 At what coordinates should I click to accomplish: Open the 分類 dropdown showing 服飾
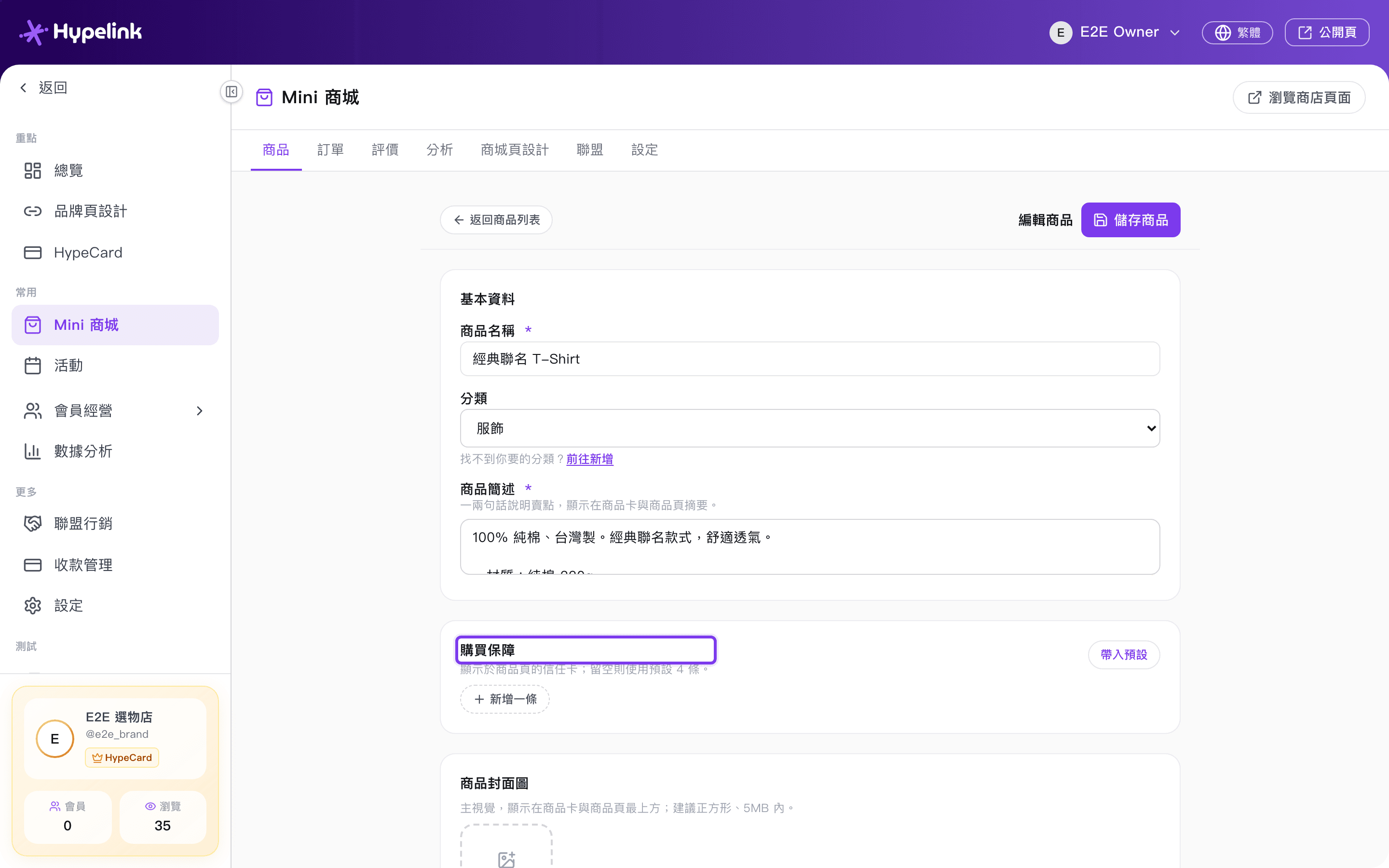click(x=810, y=428)
